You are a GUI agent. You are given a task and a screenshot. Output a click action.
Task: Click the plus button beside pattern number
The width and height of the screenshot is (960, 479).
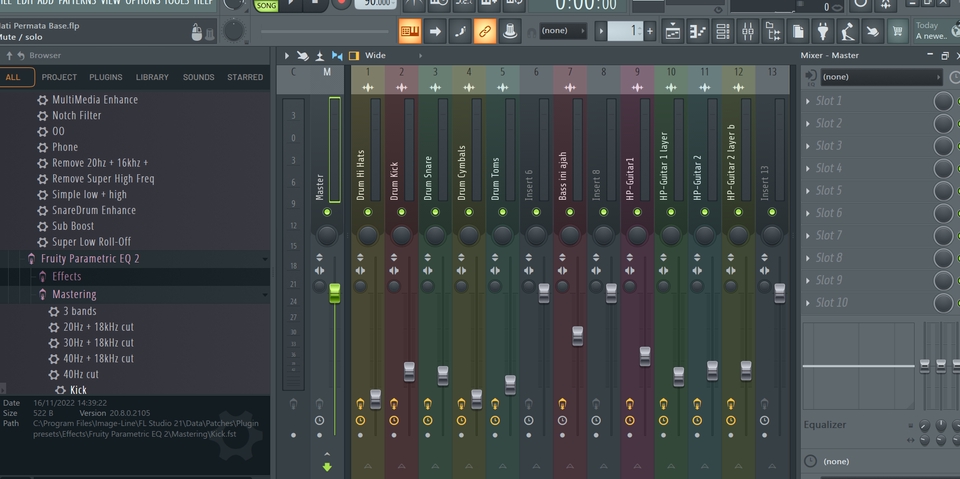pyautogui.click(x=650, y=31)
